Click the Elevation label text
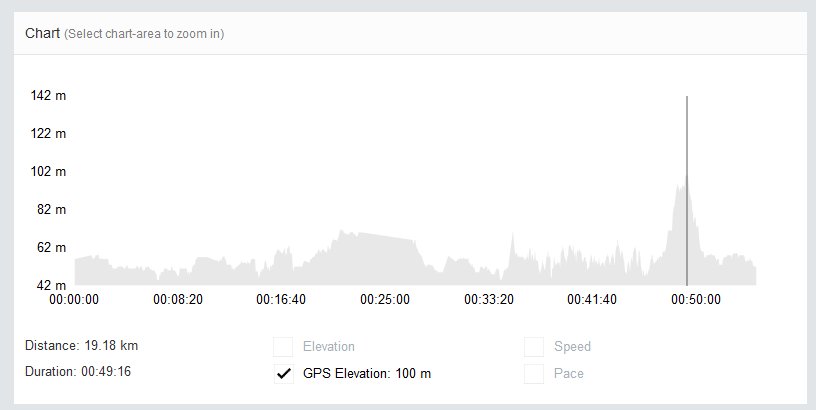Image resolution: width=816 pixels, height=410 pixels. [x=329, y=347]
